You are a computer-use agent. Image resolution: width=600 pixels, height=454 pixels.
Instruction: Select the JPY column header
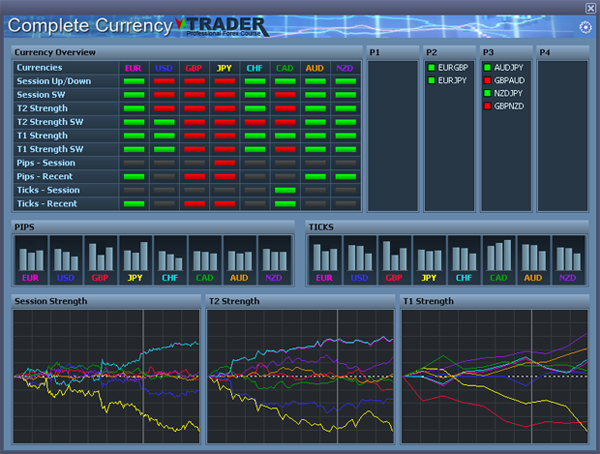click(224, 68)
